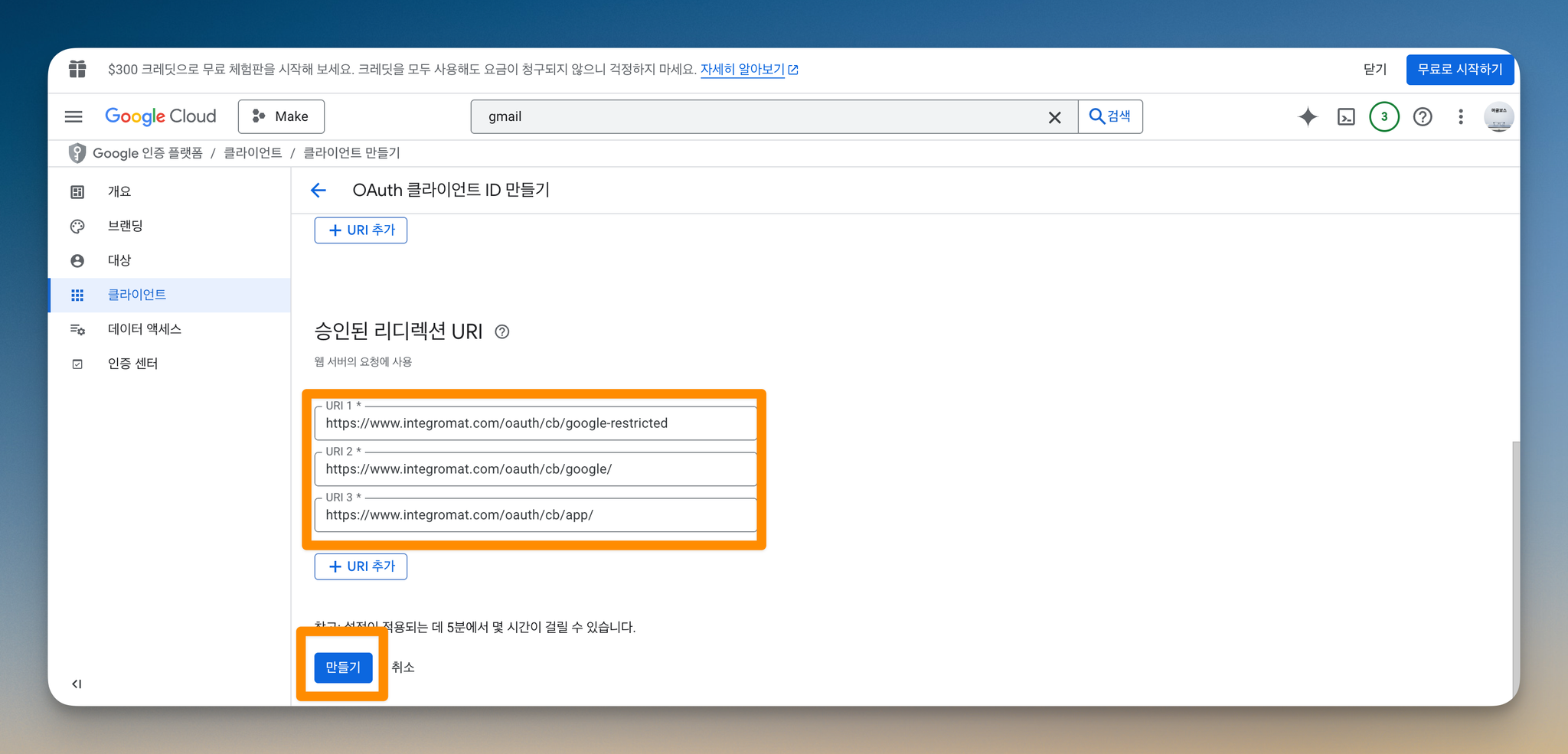Open notifications badge showing 3
1568x754 pixels.
click(1384, 116)
